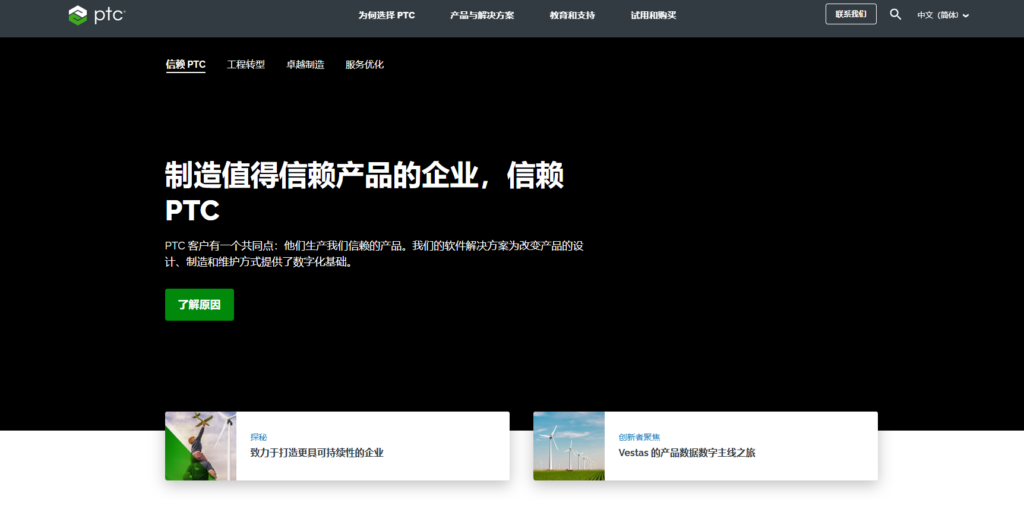Click the 创新者聚焦 category label

pos(639,437)
